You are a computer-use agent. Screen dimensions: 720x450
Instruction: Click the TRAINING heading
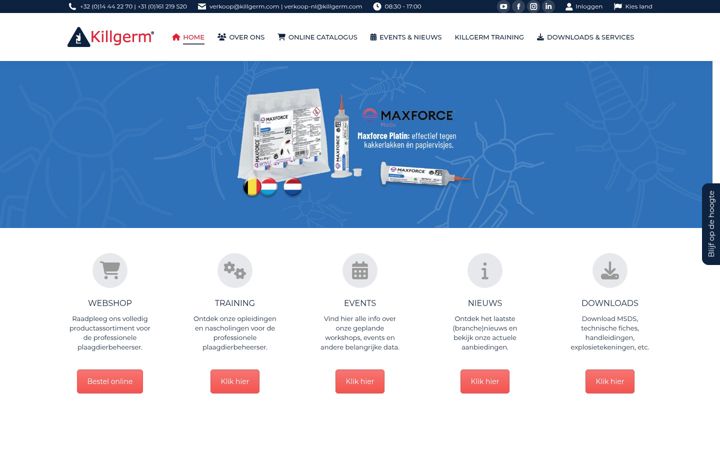tap(235, 303)
